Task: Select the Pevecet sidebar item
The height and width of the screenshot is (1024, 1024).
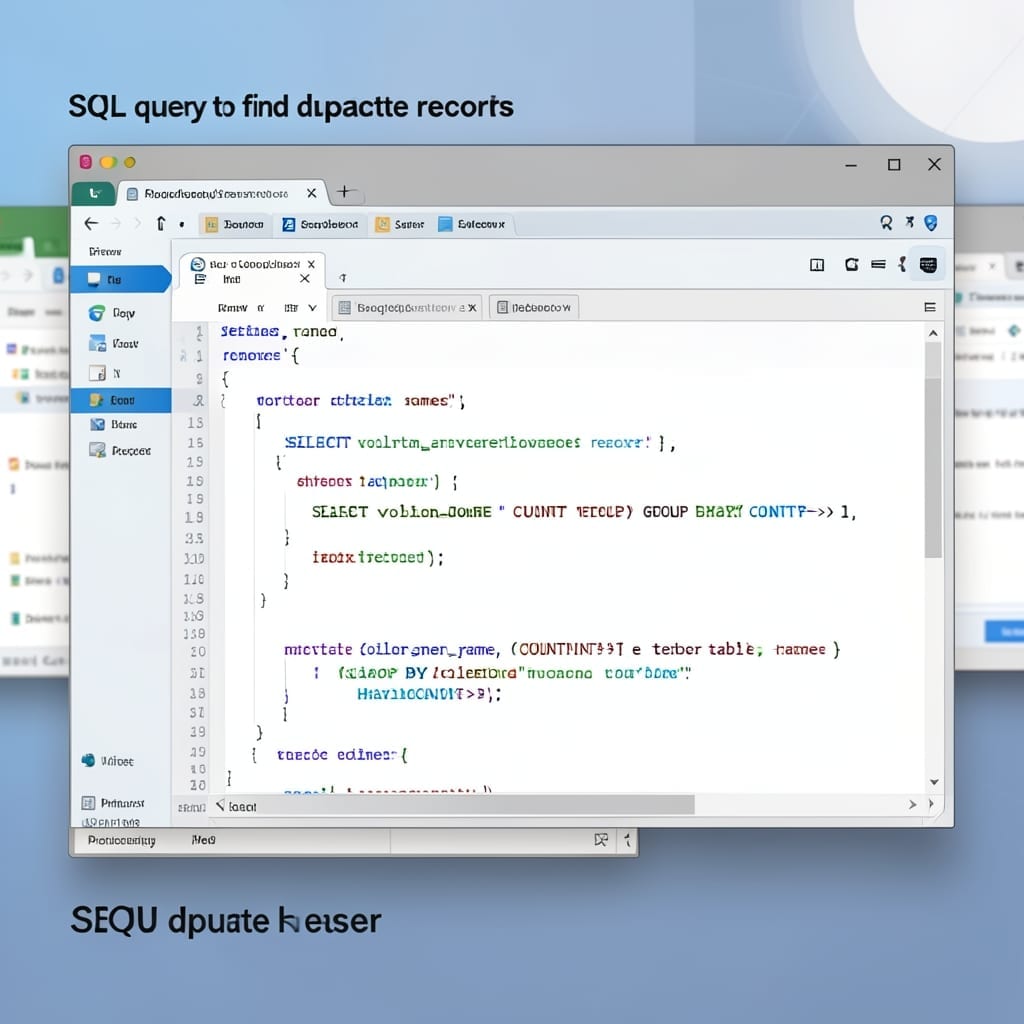Action: [120, 451]
